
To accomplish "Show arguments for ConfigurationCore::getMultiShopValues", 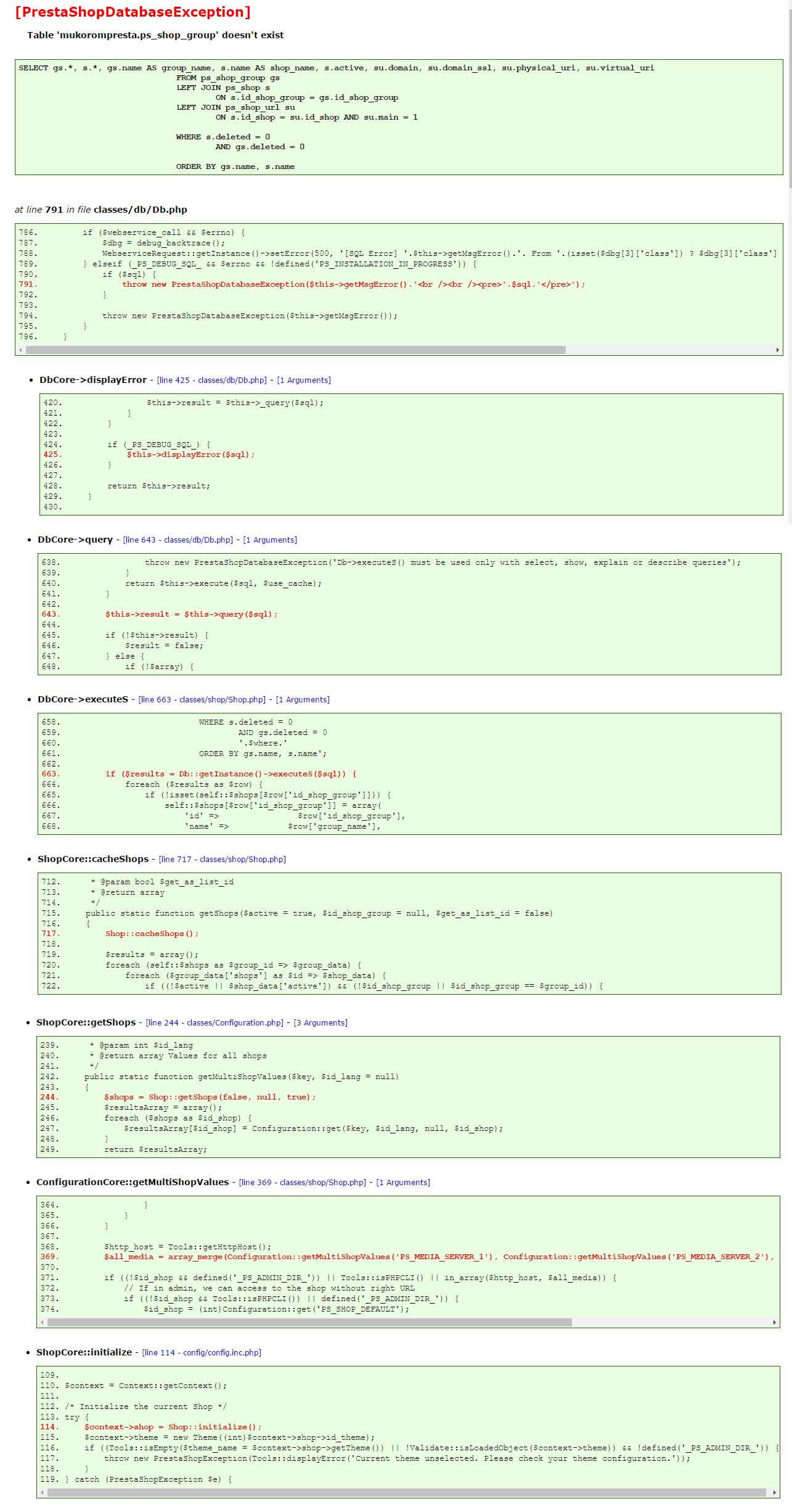I will click(403, 1182).
